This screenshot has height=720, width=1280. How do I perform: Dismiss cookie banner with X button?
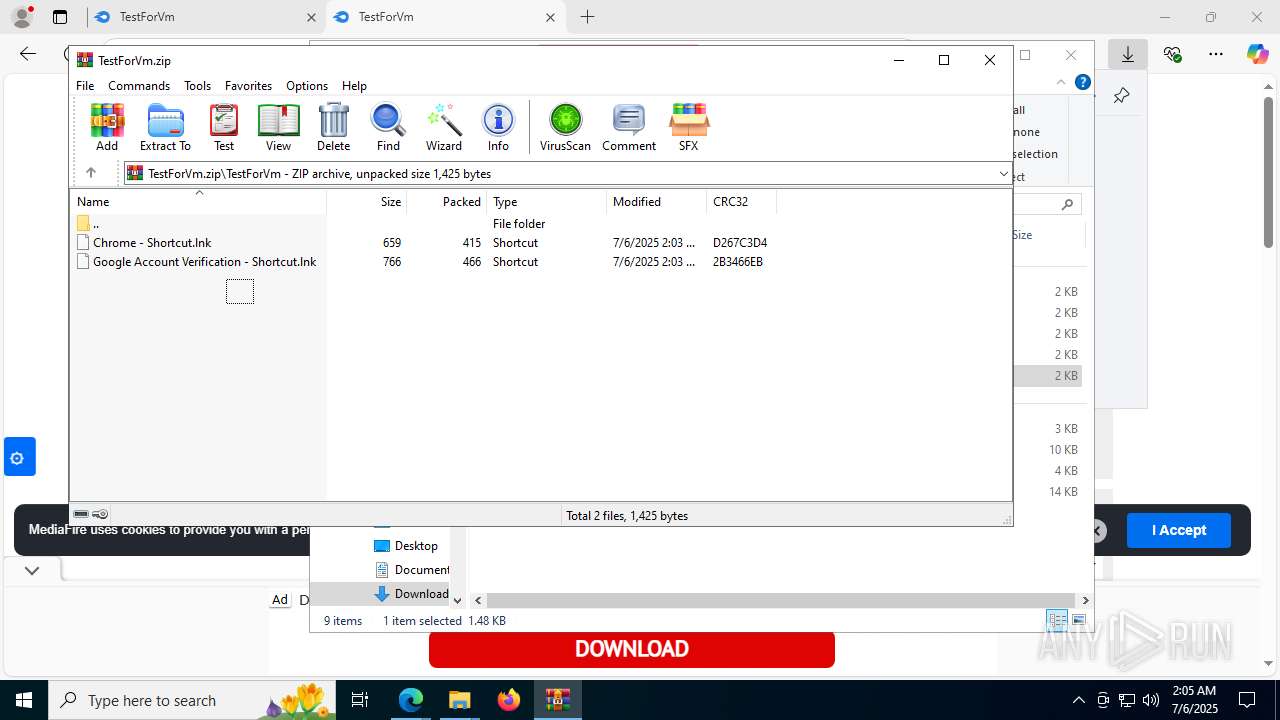pos(1097,530)
